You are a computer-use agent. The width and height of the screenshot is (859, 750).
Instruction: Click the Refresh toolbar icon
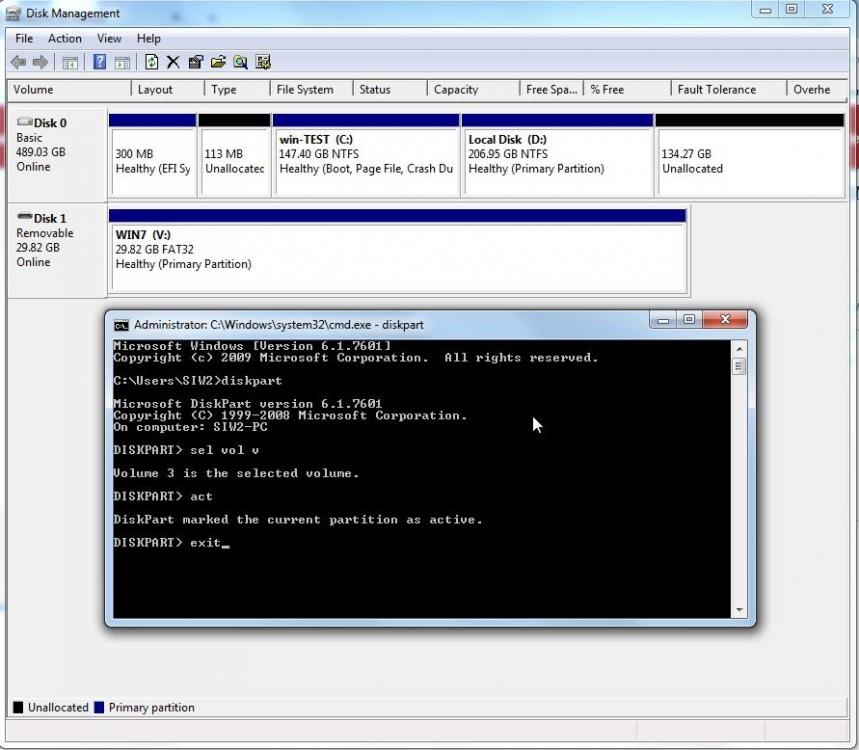click(151, 62)
